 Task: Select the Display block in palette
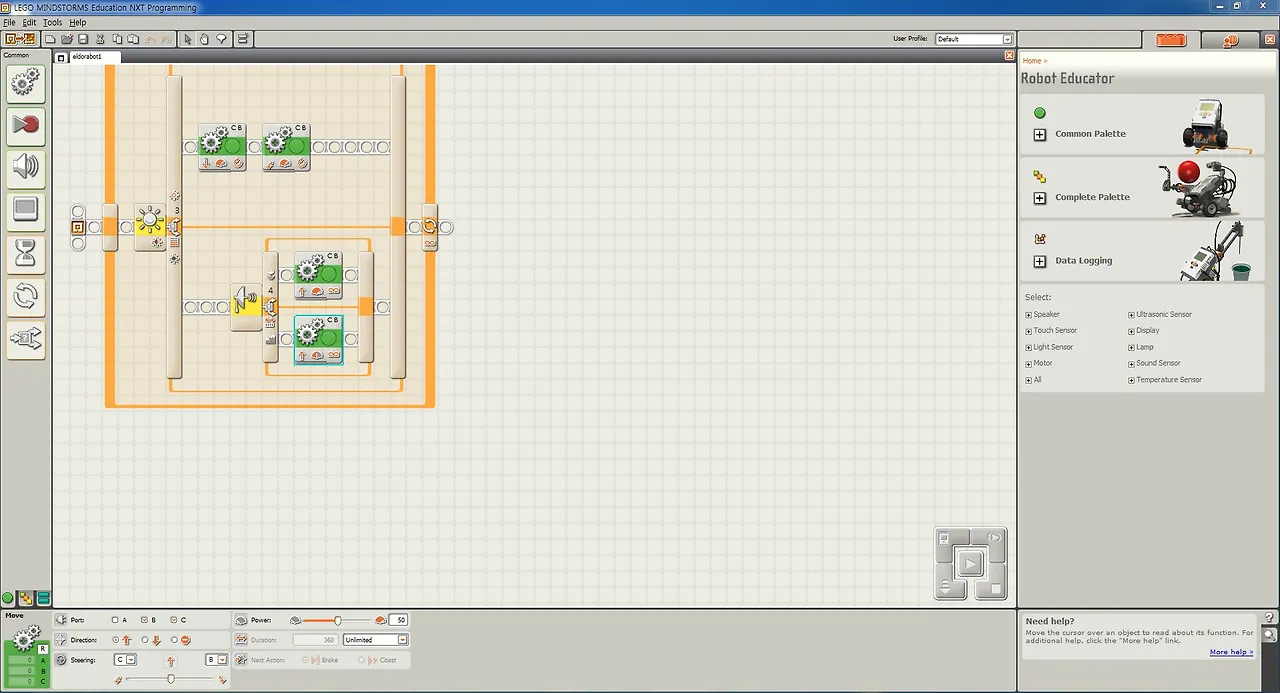[26, 211]
